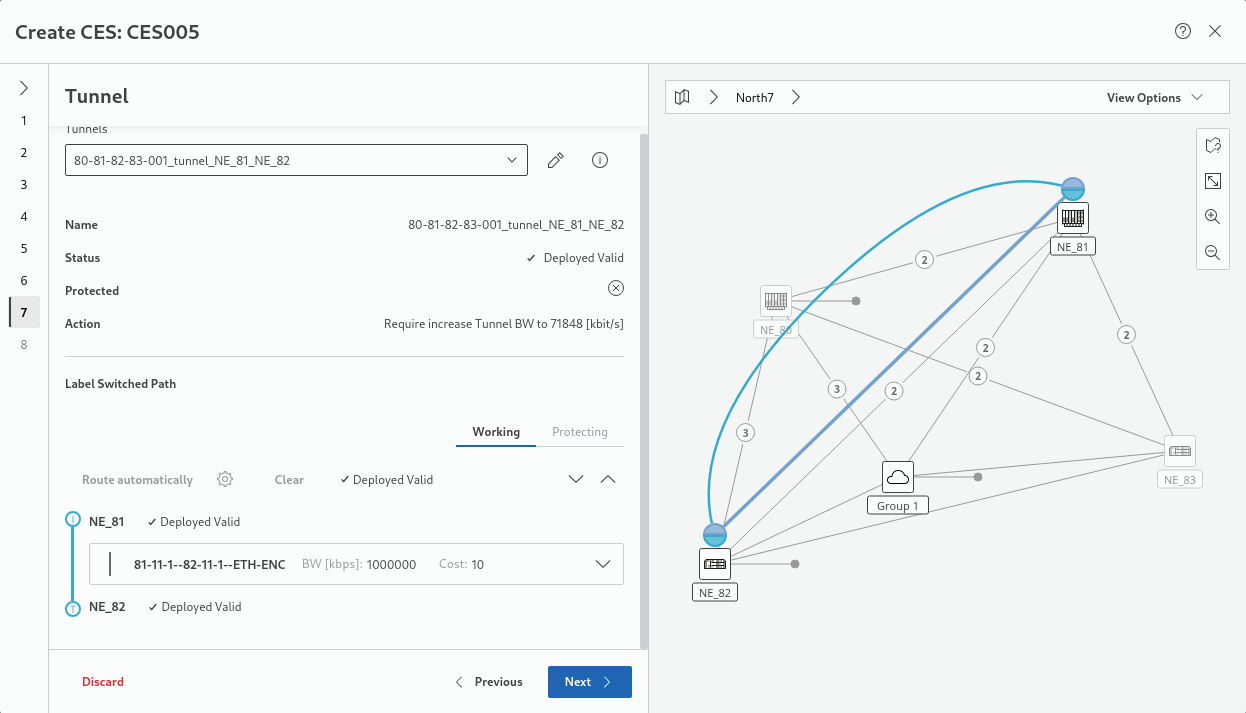The width and height of the screenshot is (1246, 713).
Task: Expand the 81-11-1--82-11-1--ETH-ENC link row
Action: click(603, 564)
